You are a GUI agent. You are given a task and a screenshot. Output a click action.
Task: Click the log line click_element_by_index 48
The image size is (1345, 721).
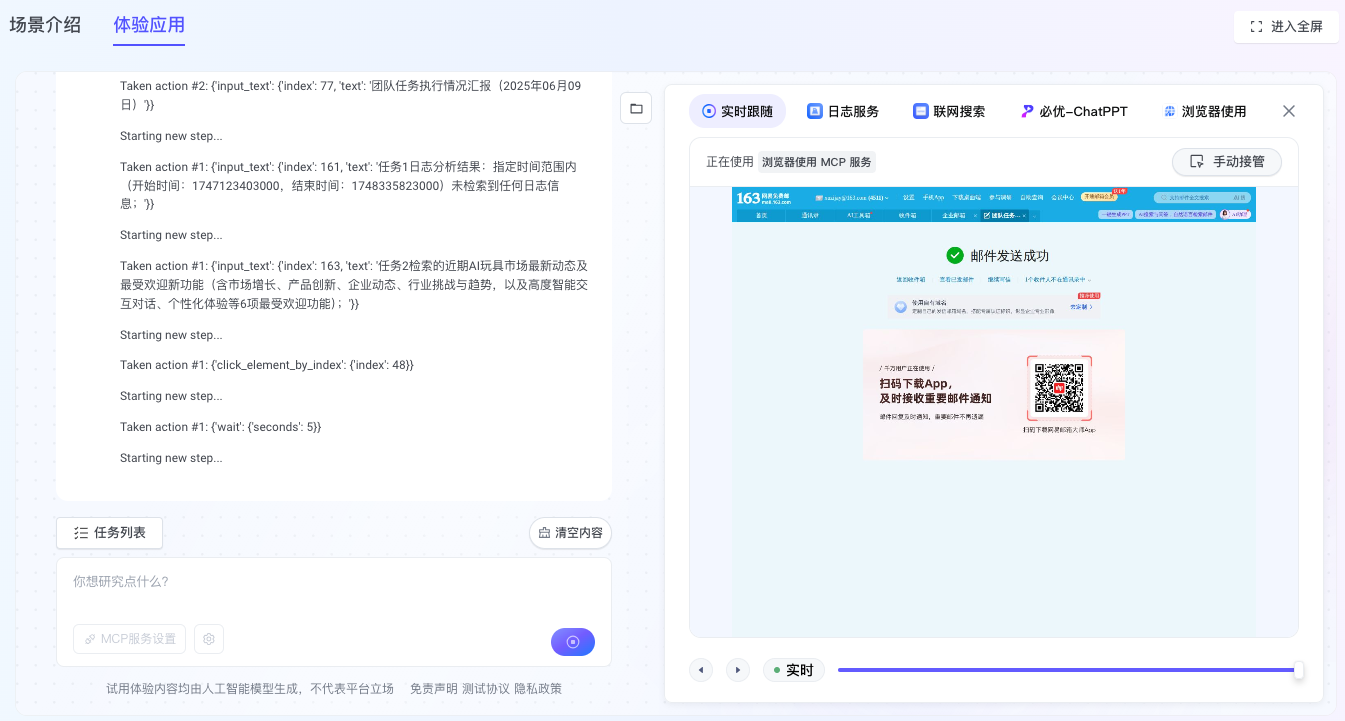(267, 365)
